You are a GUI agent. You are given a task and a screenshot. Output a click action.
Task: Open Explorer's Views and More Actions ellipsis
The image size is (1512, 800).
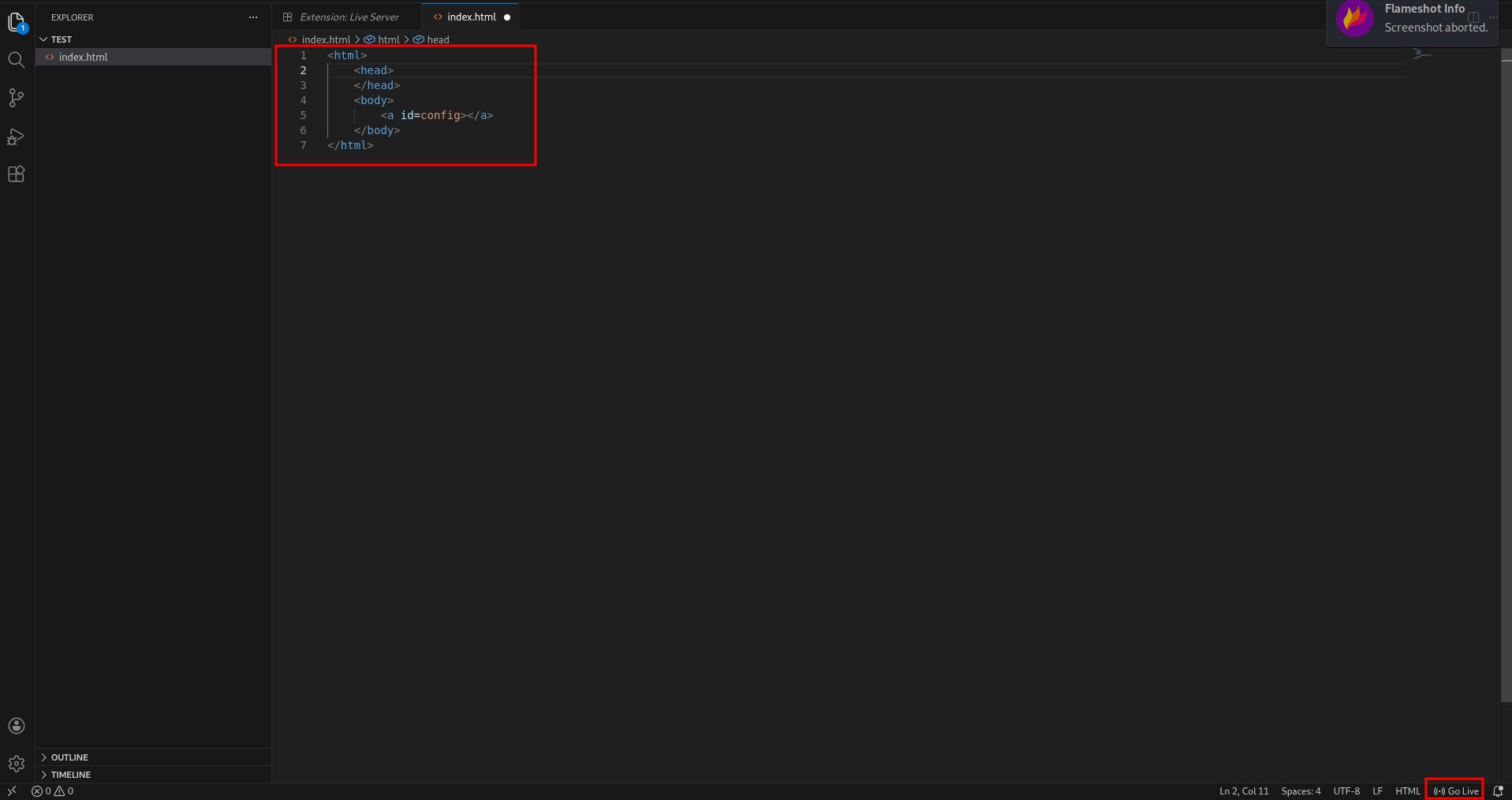click(x=253, y=17)
